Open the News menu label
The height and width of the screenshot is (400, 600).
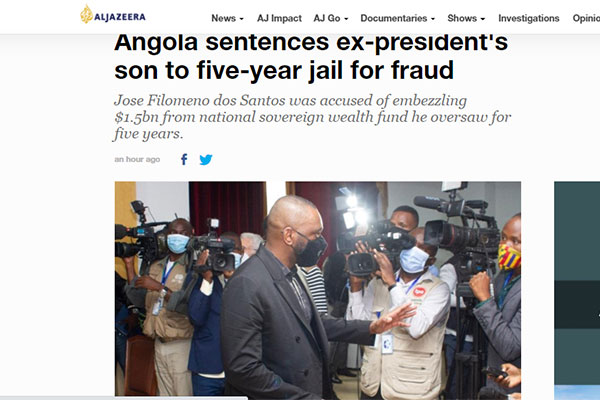point(223,18)
